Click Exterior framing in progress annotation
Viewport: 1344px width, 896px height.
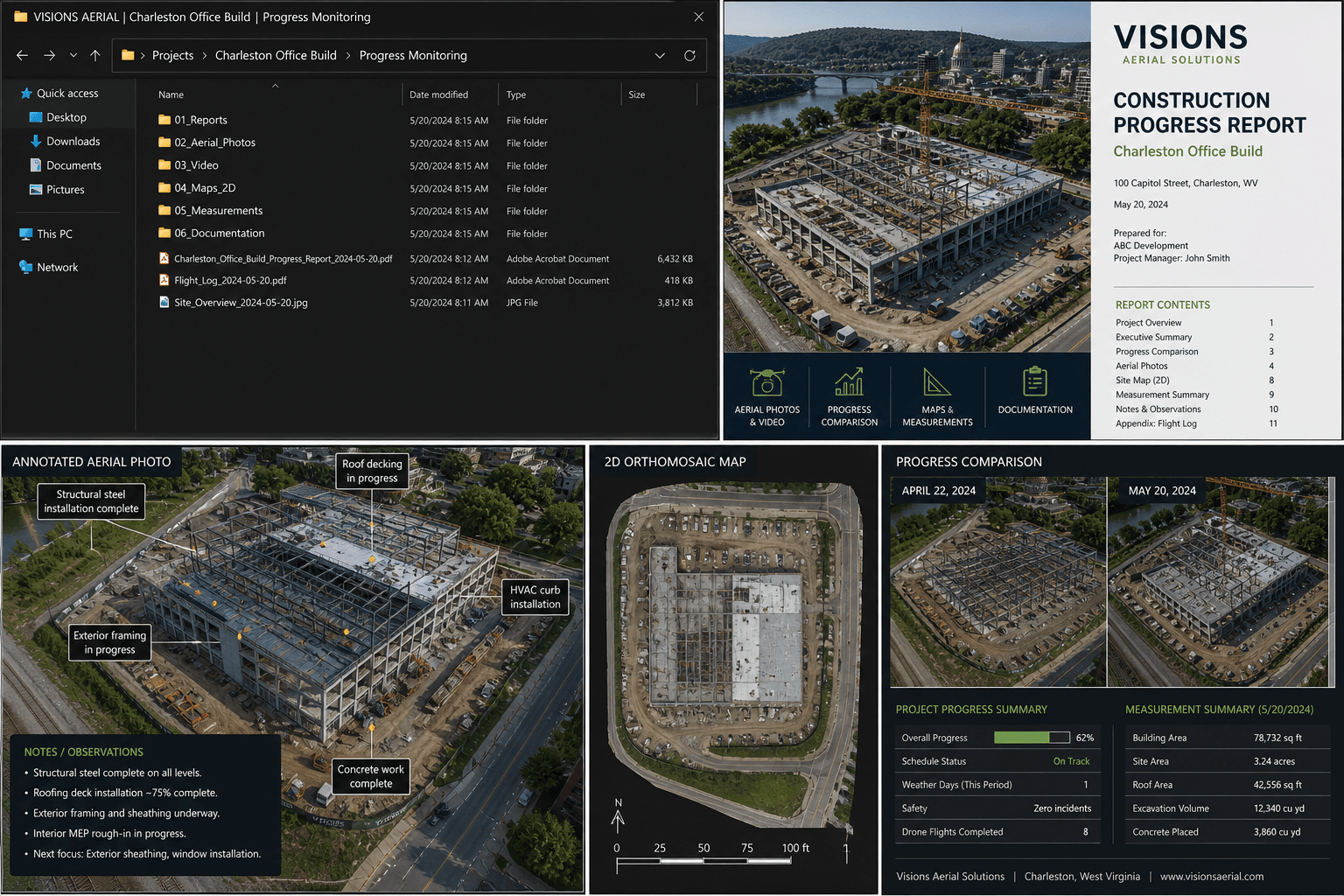click(x=110, y=642)
